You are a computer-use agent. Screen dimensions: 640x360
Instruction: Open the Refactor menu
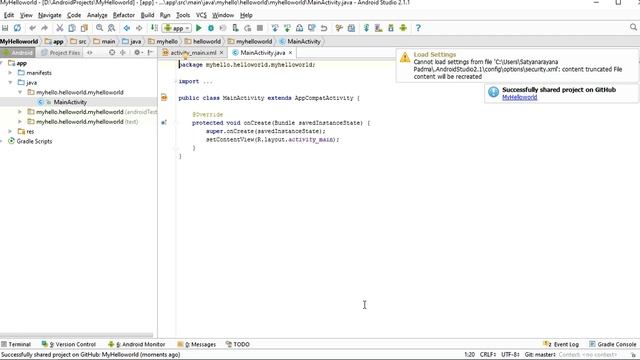tap(124, 15)
